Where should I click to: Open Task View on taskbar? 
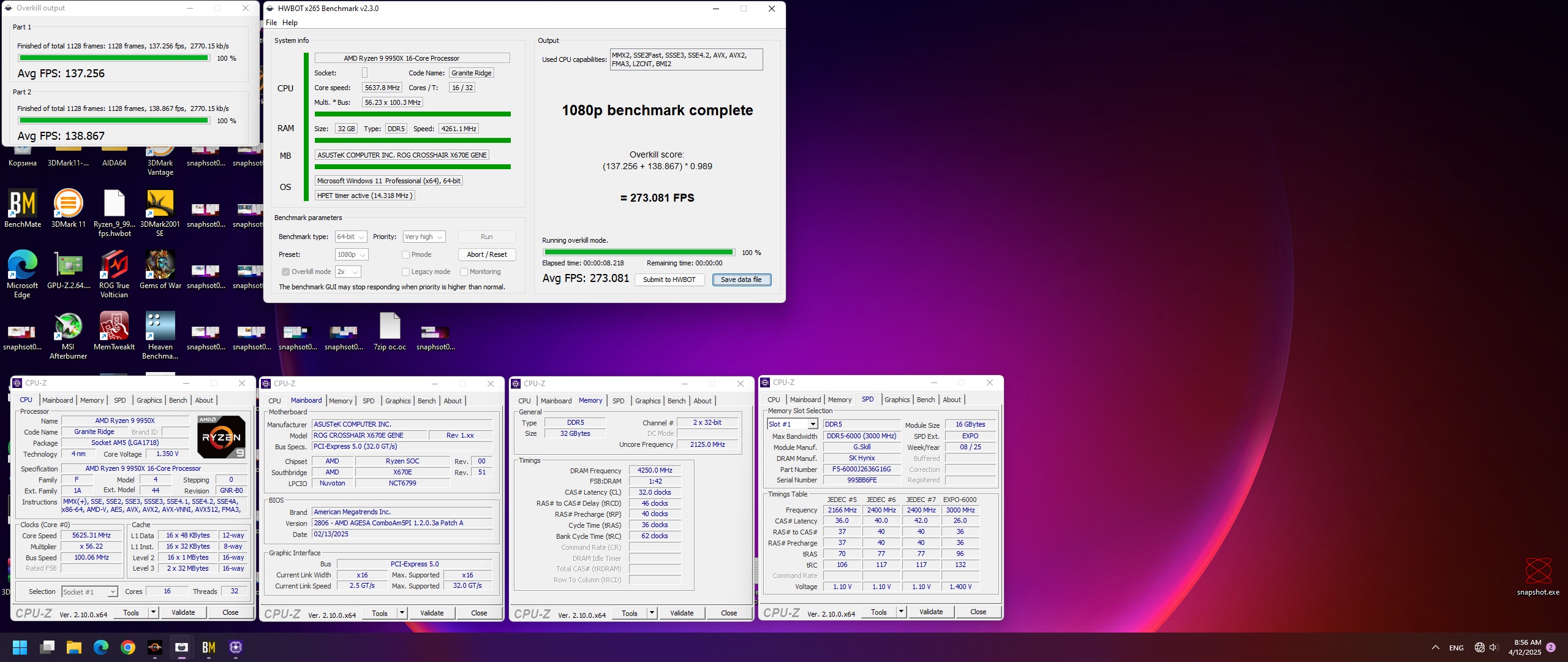click(x=47, y=647)
